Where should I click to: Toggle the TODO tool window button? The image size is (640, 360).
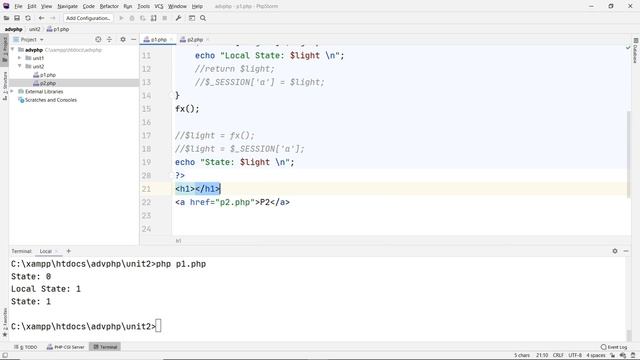[x=25, y=347]
